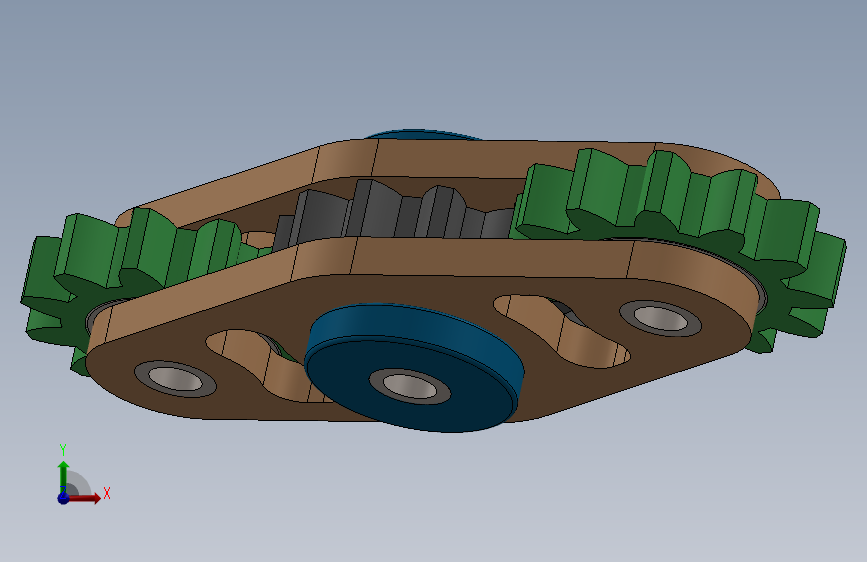Select the center bore of the blue hub

tap(410, 386)
